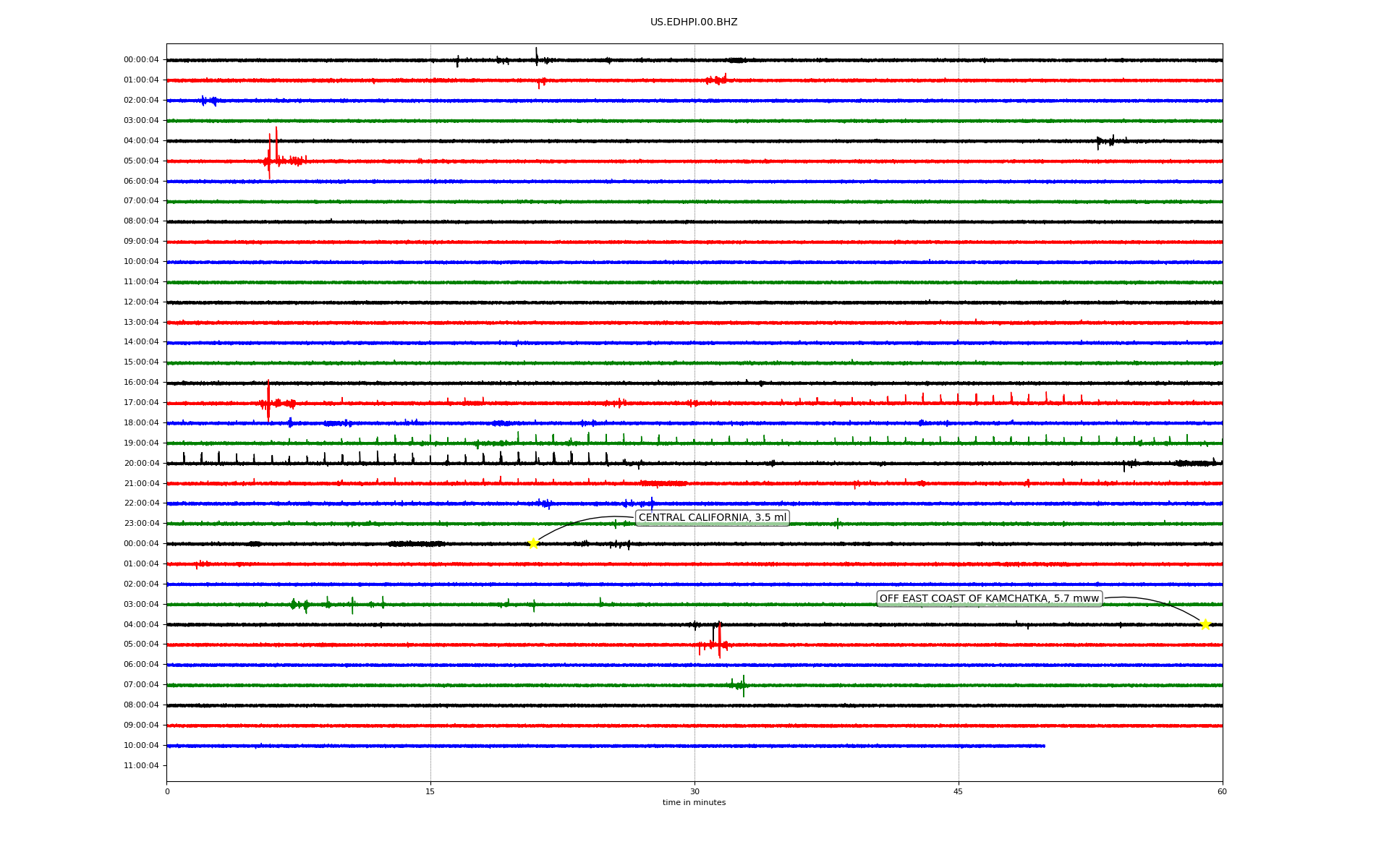Click the 23:00:04 green trace label
The height and width of the screenshot is (868, 1389).
141,523
